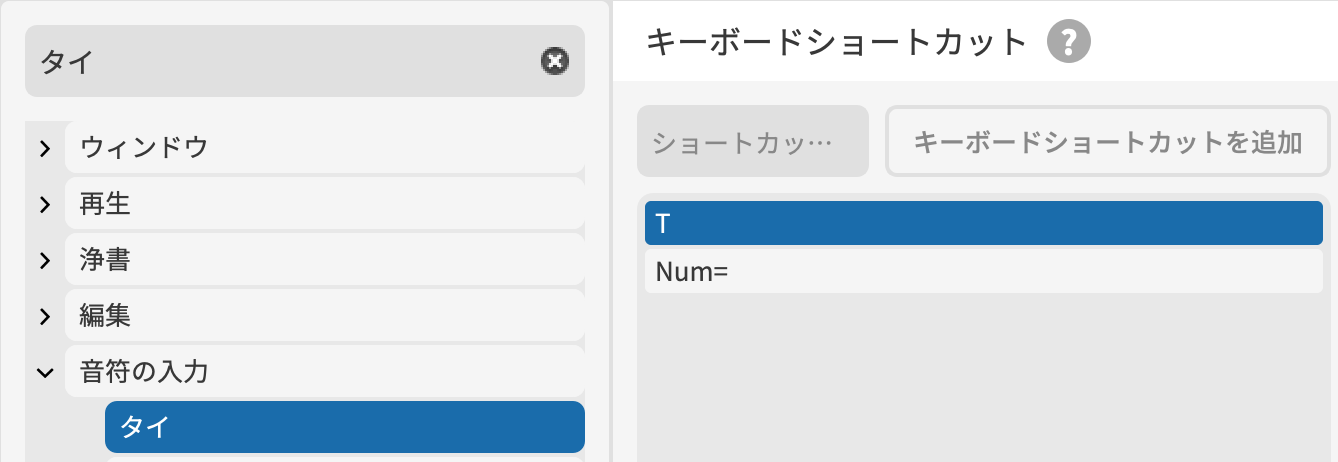
Task: Click the shortcut entry input field
Action: point(752,142)
